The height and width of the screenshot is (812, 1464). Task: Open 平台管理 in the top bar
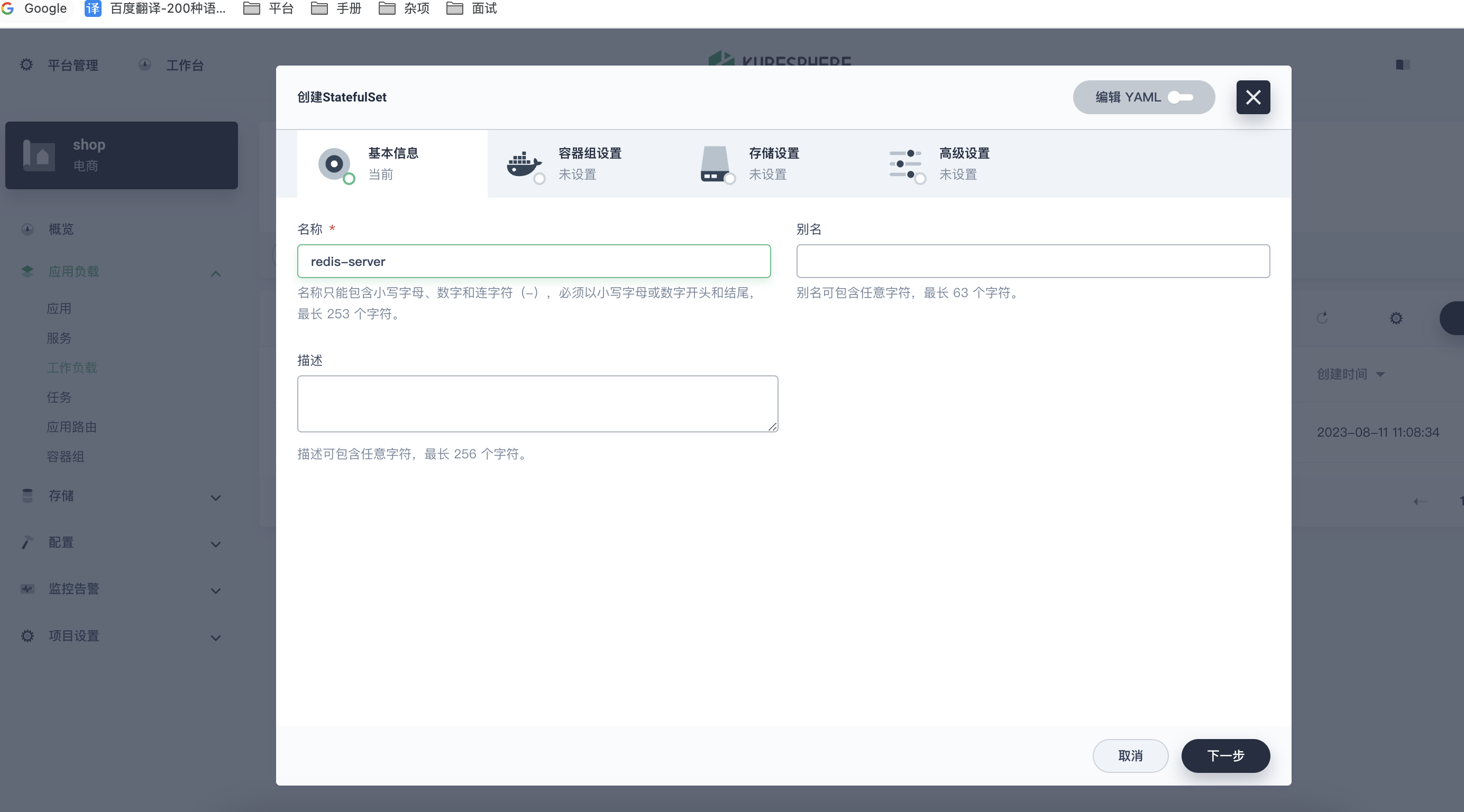[x=73, y=66]
